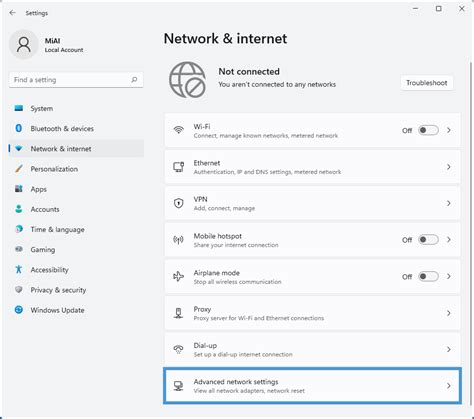Click the search magnifier icon
Screen dimensions: 474x419
tap(134, 80)
